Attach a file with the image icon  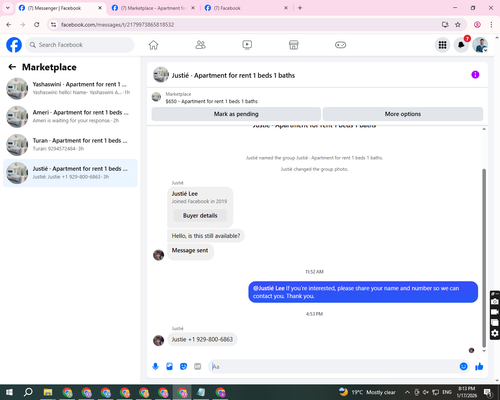point(169,367)
